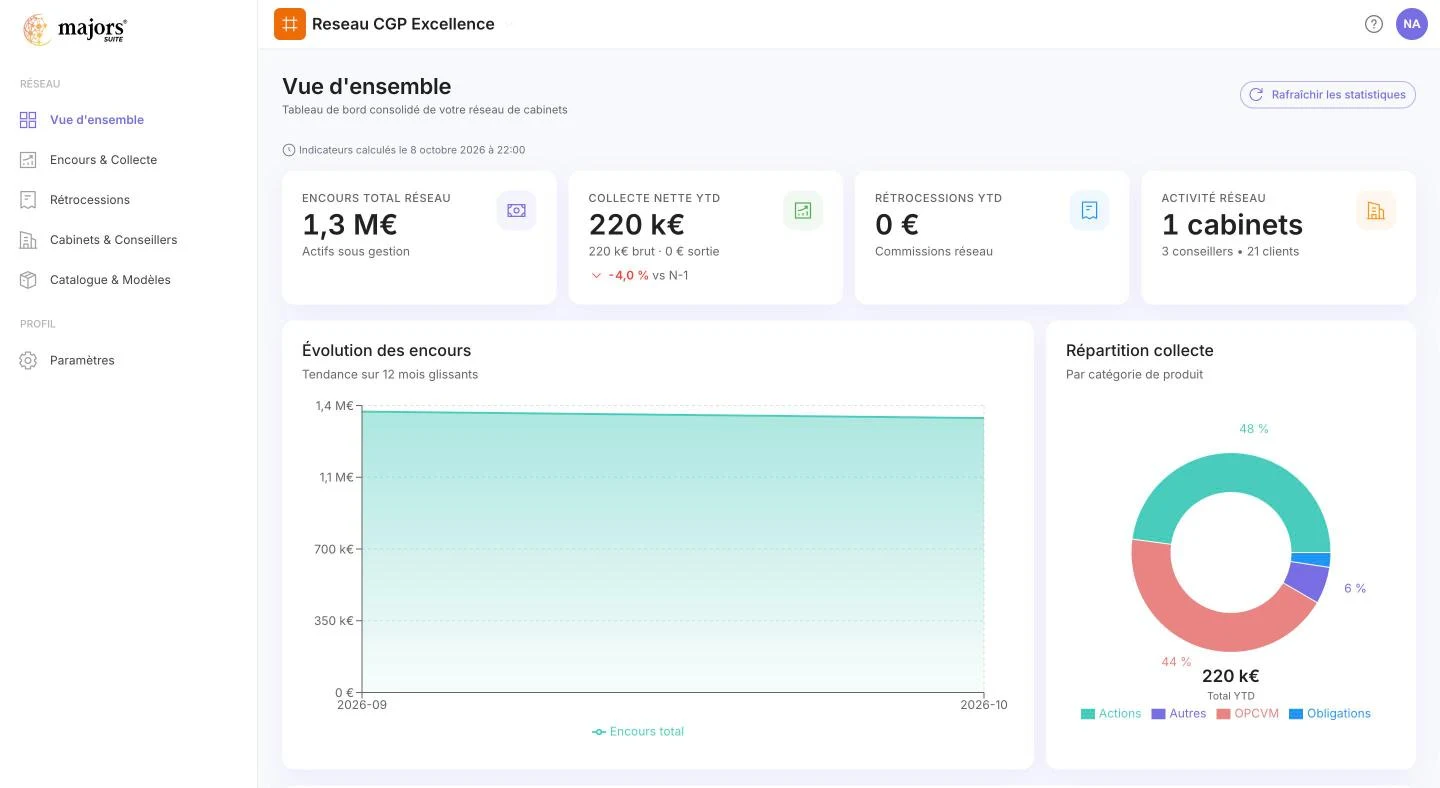Click the red down-trend arrow beside -4,0 %
The width and height of the screenshot is (1440, 788).
point(597,276)
